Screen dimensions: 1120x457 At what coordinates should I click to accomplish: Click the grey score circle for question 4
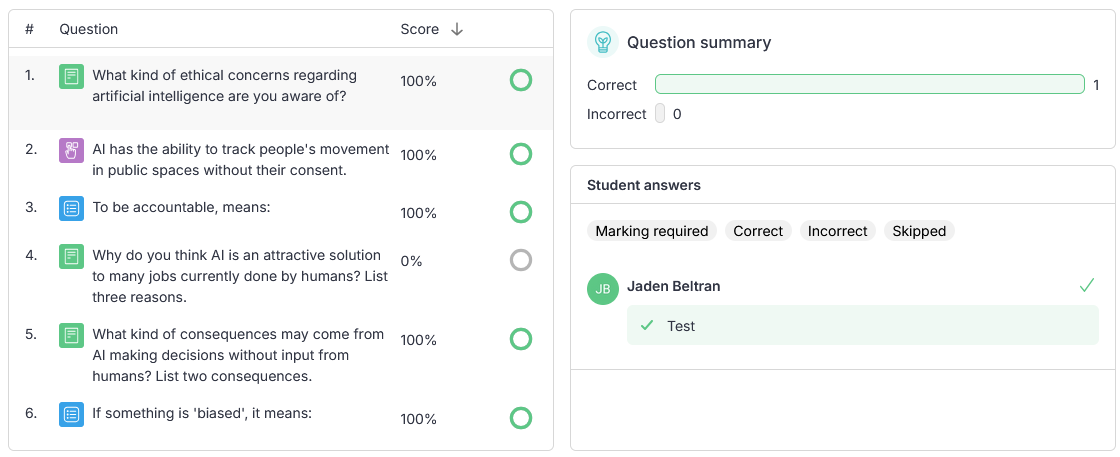521,261
